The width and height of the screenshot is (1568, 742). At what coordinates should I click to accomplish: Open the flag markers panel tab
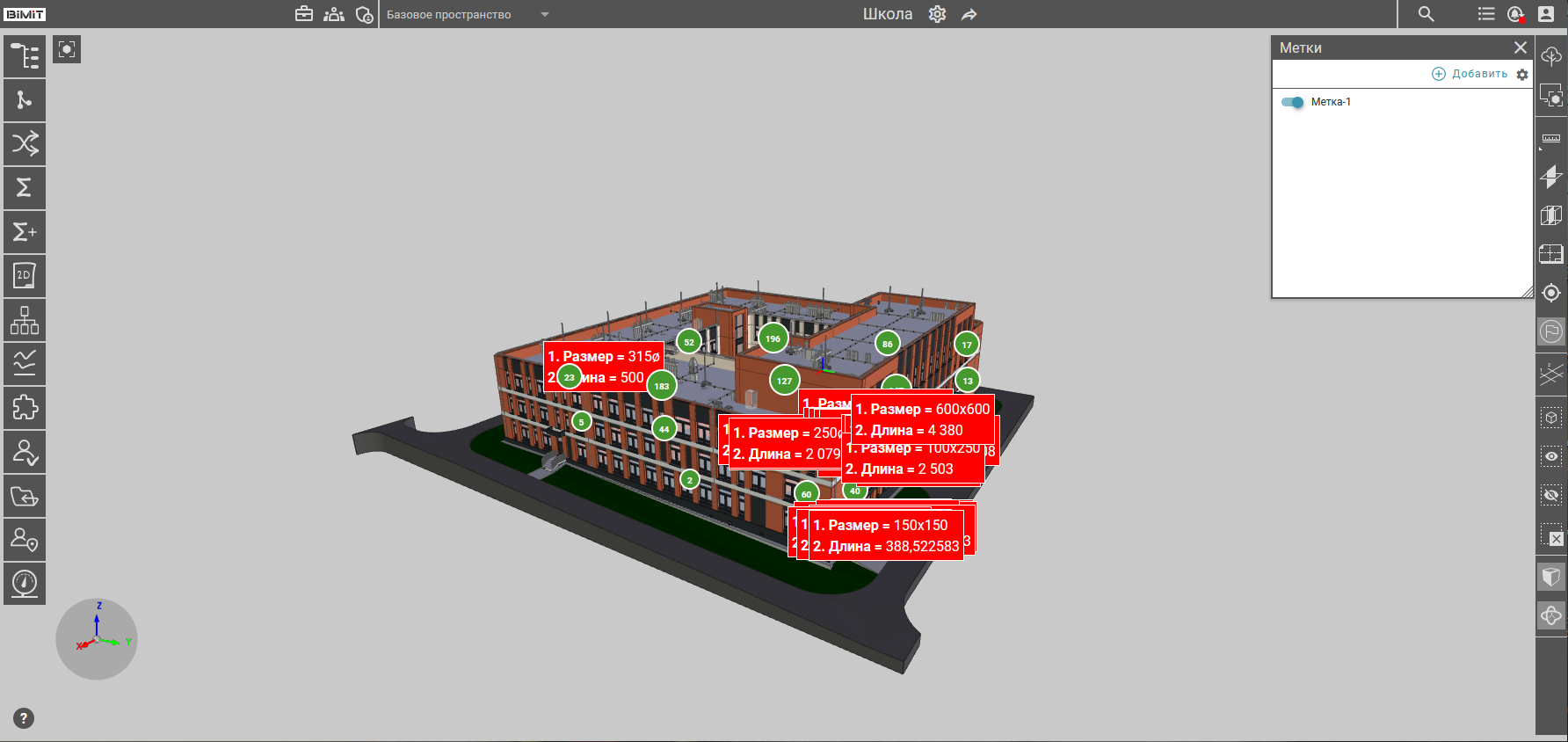click(1551, 331)
